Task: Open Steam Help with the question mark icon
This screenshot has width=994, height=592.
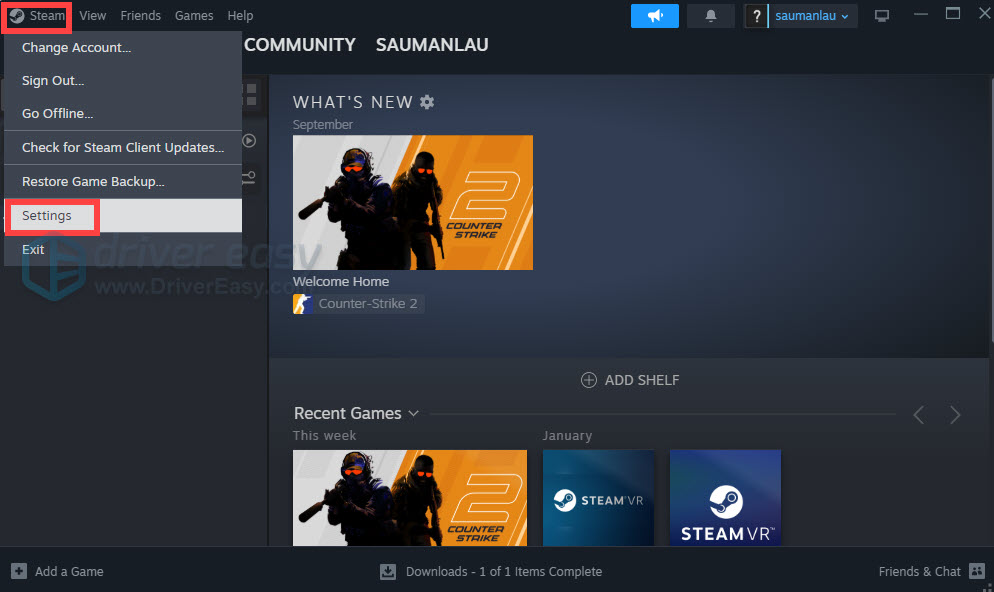Action: [756, 15]
